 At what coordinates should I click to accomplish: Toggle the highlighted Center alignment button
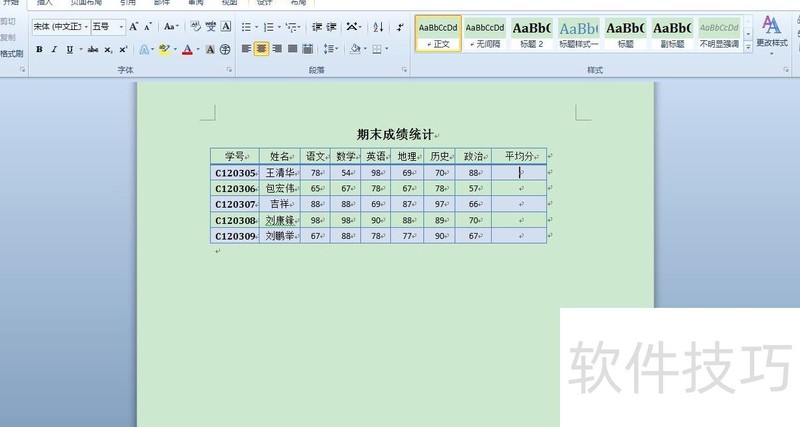261,49
